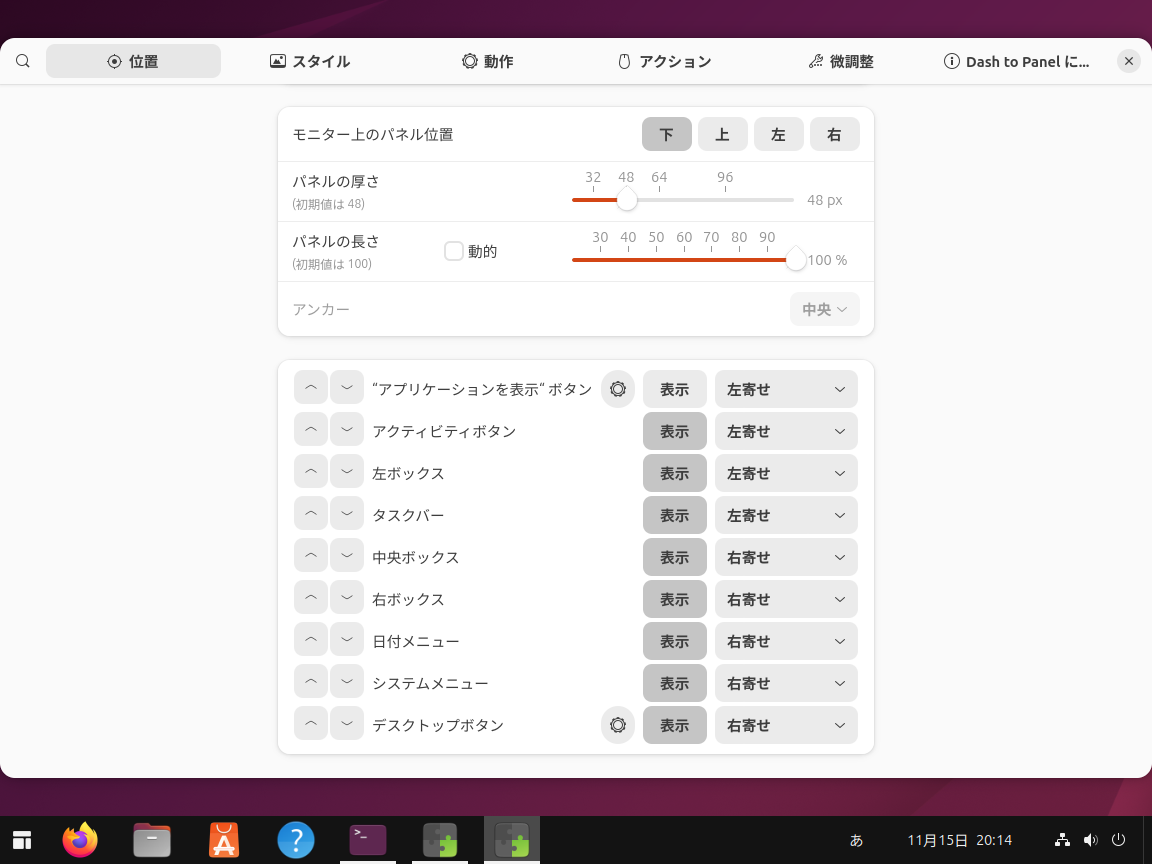Click the search magnifier icon

tap(23, 61)
